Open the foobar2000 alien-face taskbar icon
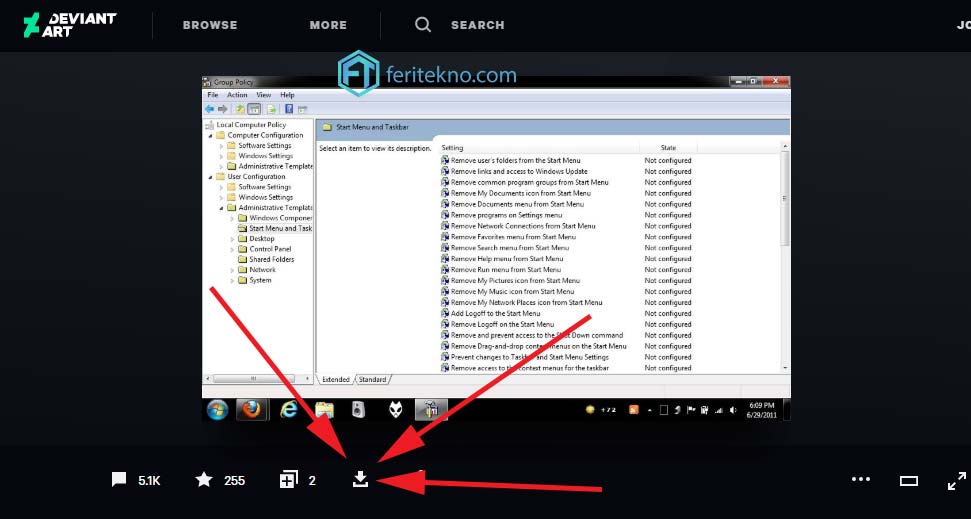The width and height of the screenshot is (971, 519). [395, 409]
